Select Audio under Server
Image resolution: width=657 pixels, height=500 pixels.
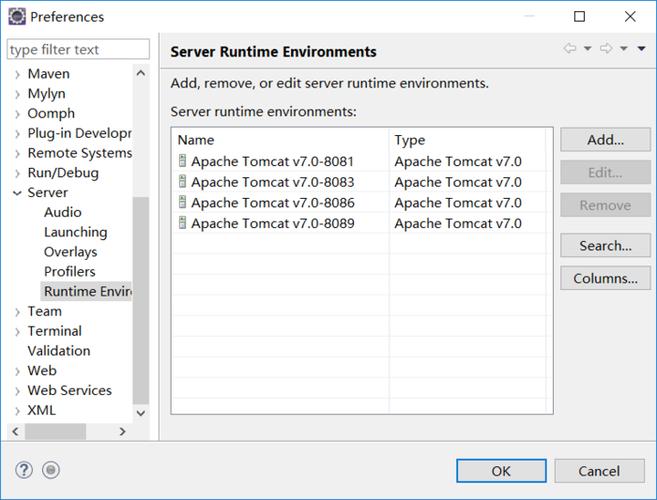62,212
